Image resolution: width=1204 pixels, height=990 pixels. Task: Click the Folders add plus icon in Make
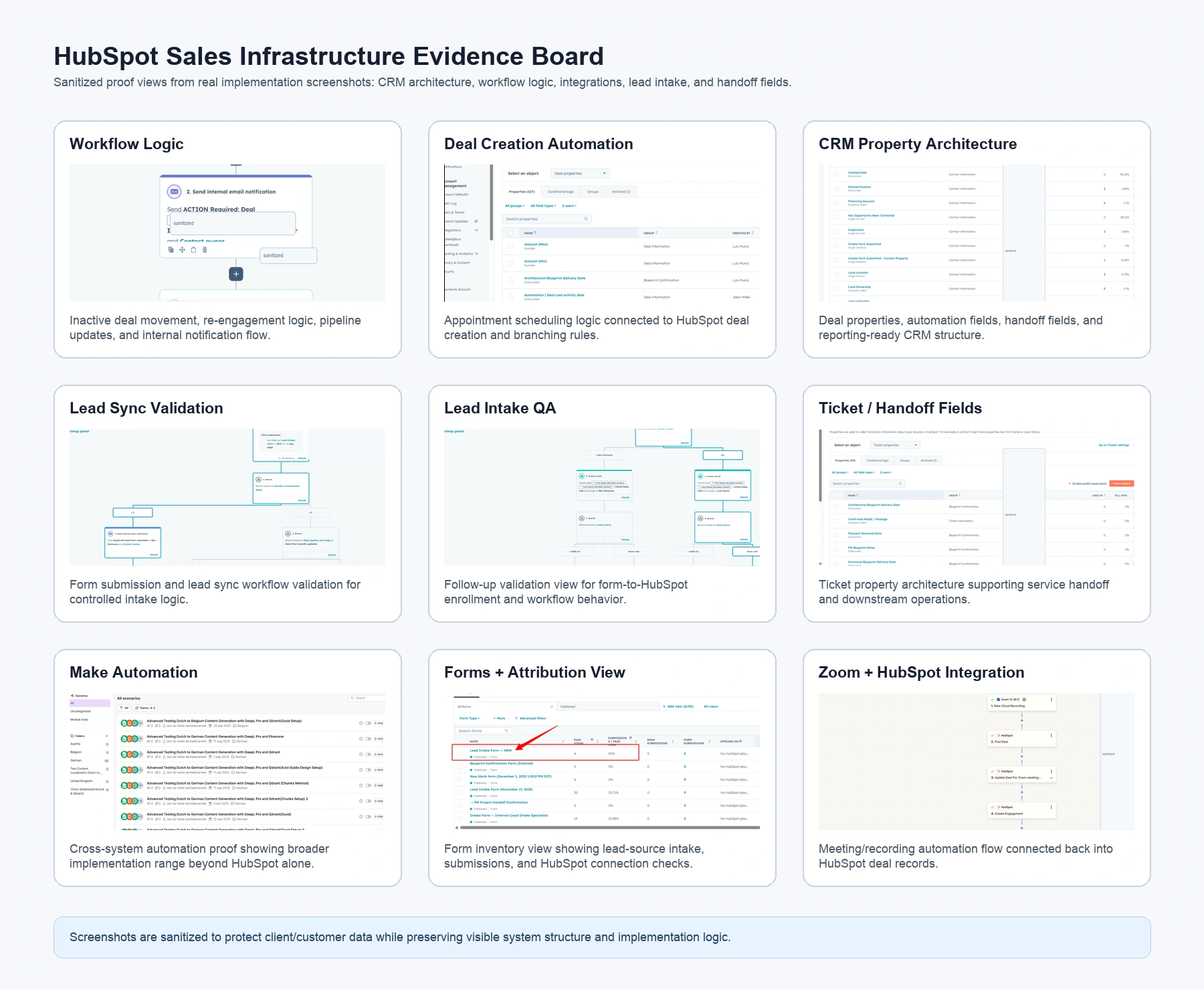(106, 736)
